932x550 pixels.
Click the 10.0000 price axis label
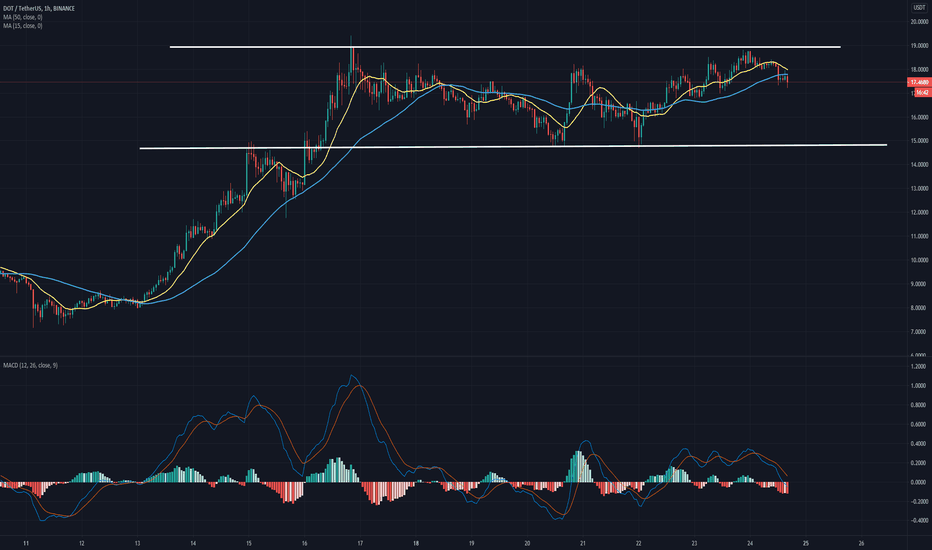[x=919, y=260]
